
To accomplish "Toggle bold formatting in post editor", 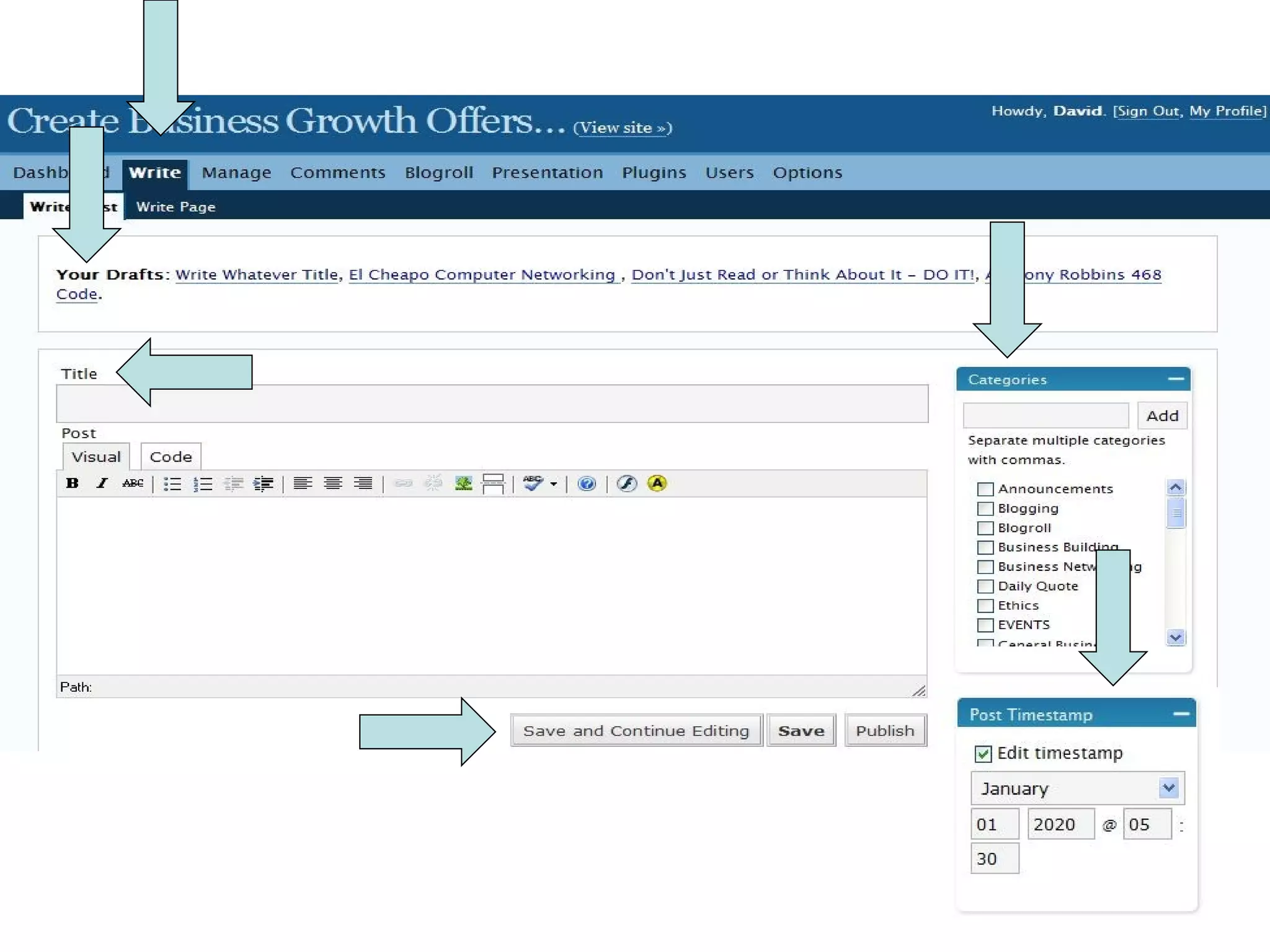I will [x=73, y=483].
